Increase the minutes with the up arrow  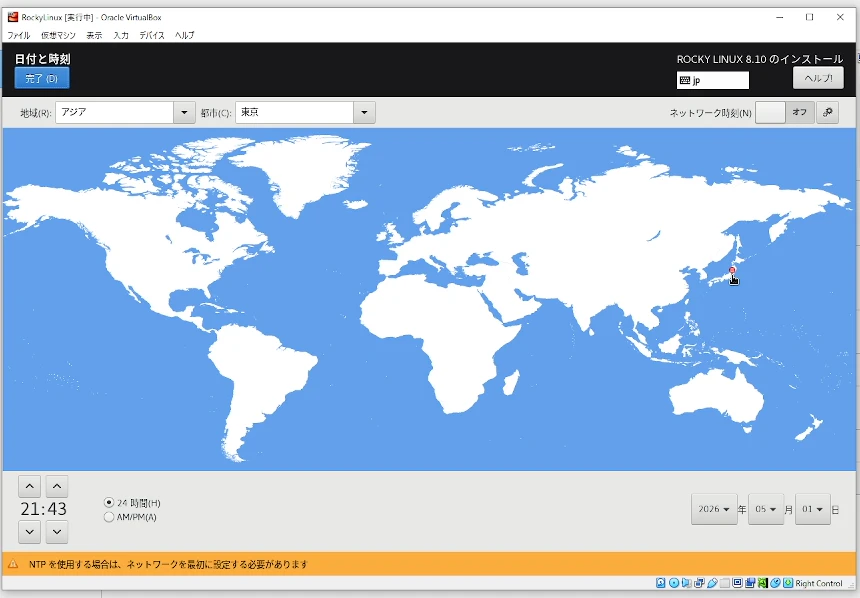click(x=57, y=486)
